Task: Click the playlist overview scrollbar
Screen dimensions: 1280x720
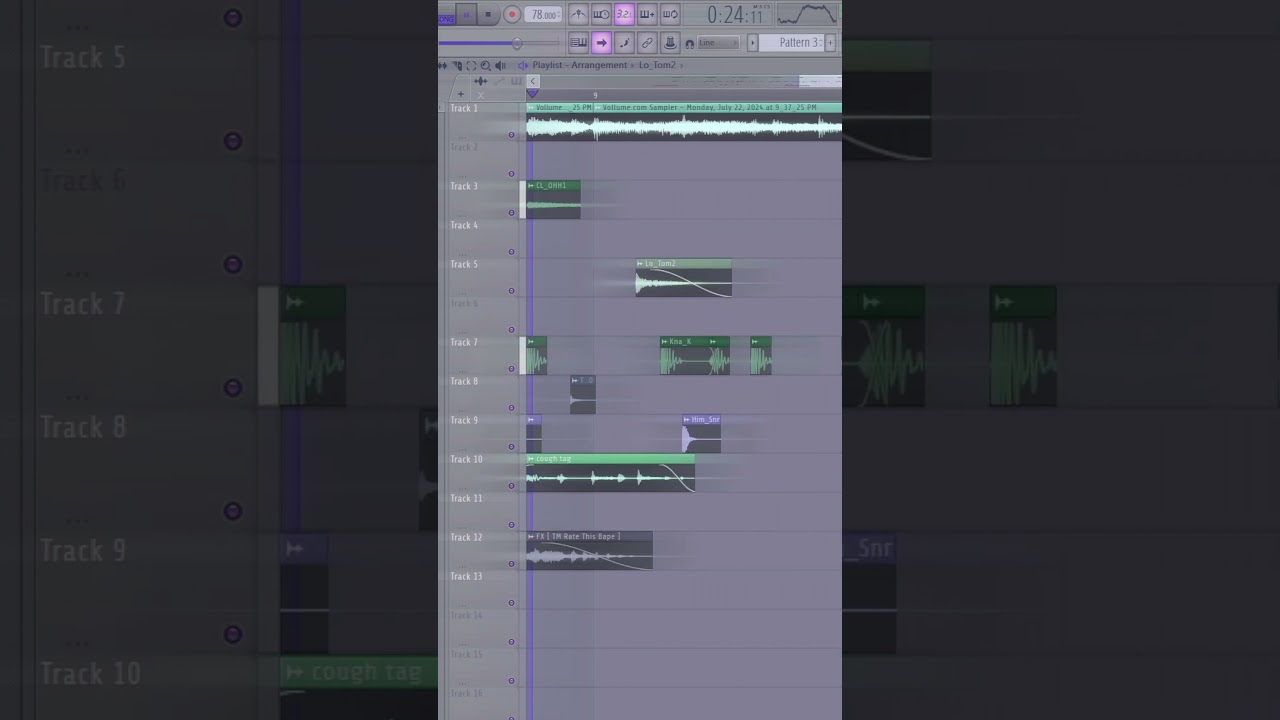Action: pos(691,81)
